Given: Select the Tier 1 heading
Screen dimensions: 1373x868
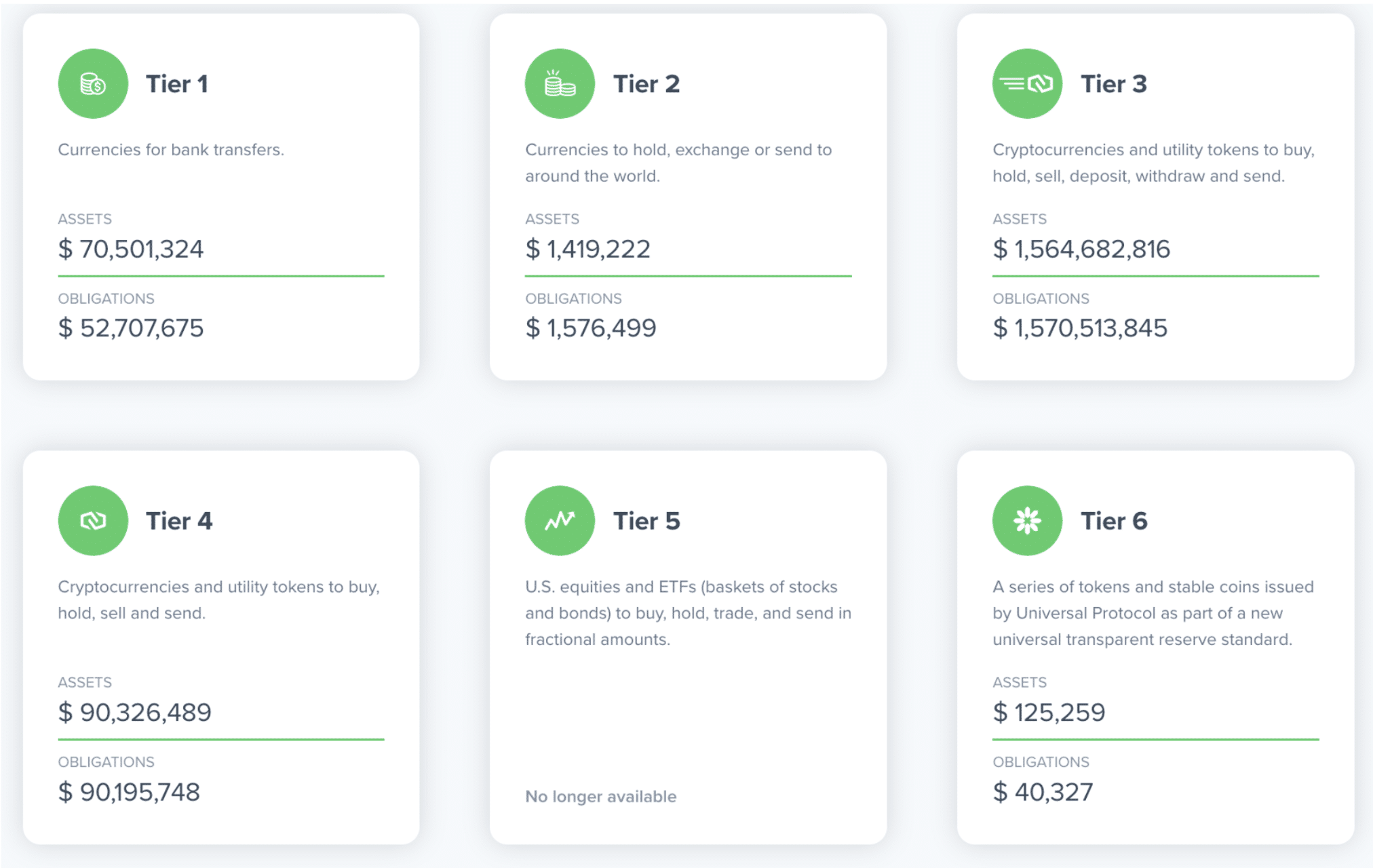Looking at the screenshot, I should click(177, 84).
